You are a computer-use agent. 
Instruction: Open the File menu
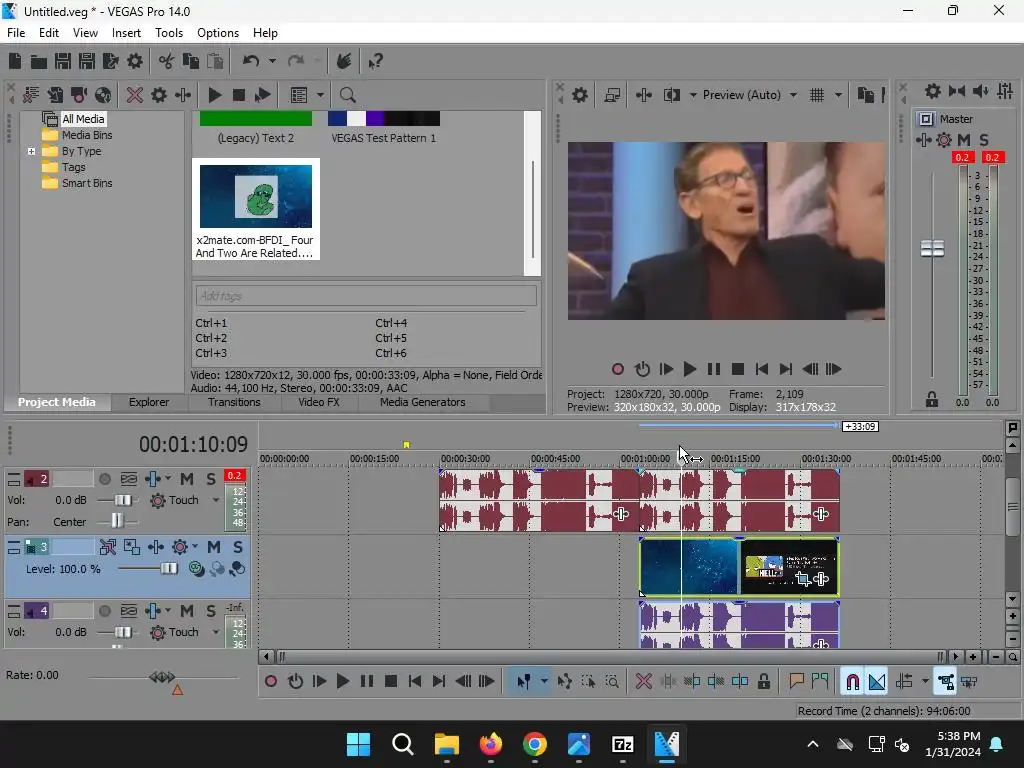16,33
